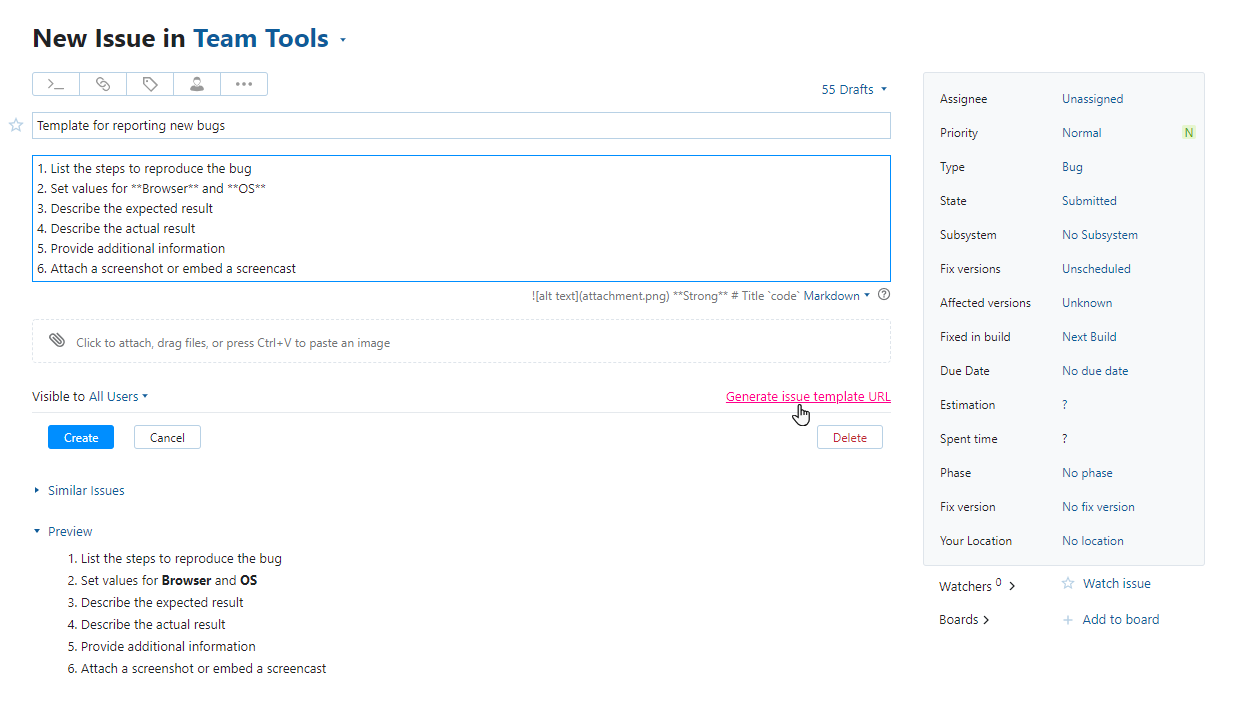Open the 55 Drafts dropdown
1237x705 pixels.
coord(853,89)
